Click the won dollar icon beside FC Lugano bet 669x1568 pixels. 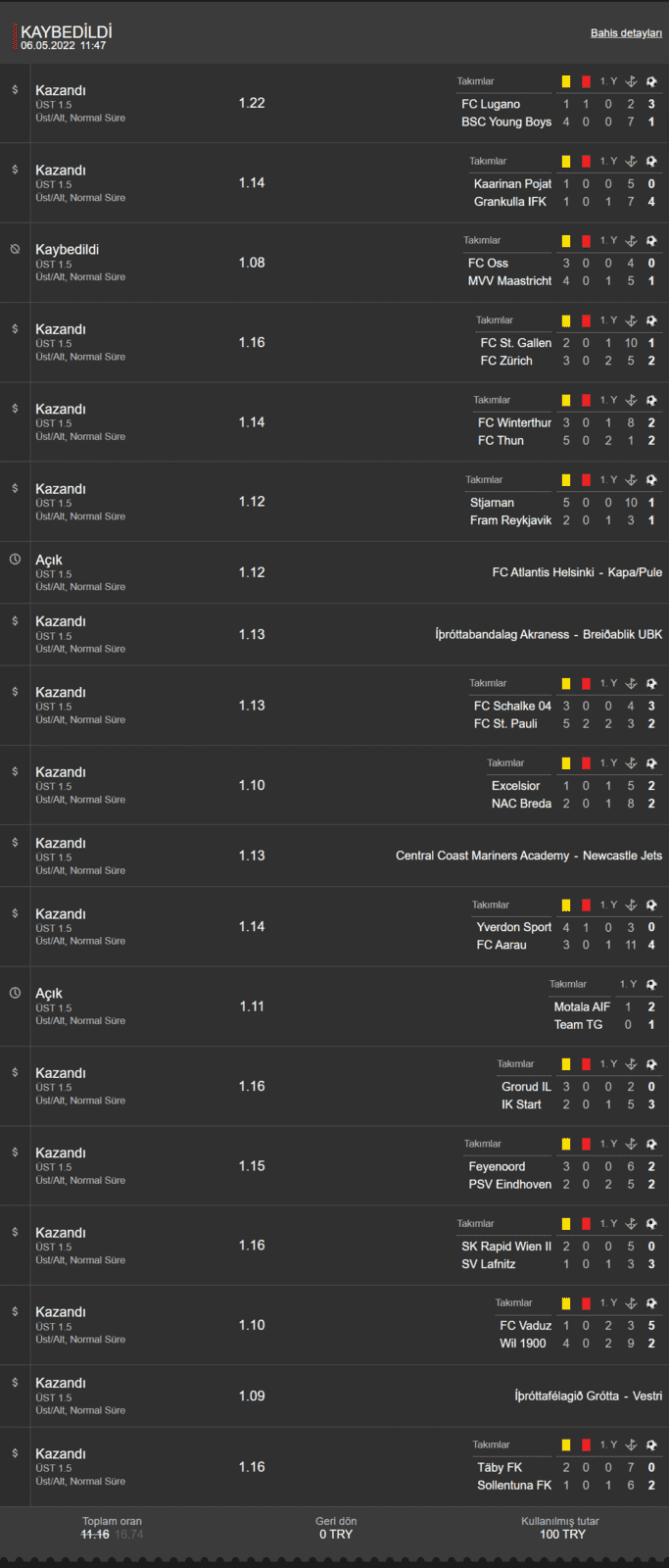tap(15, 90)
